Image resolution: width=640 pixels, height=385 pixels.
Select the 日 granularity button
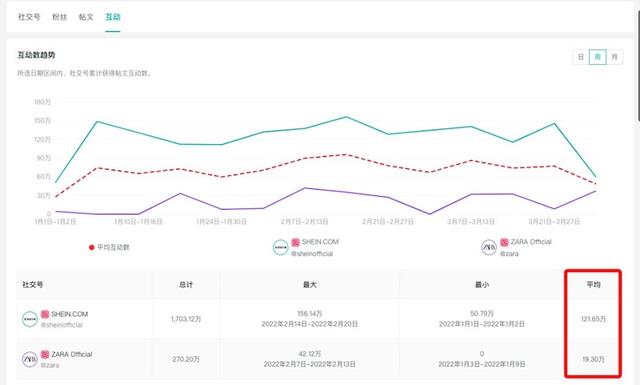point(581,57)
